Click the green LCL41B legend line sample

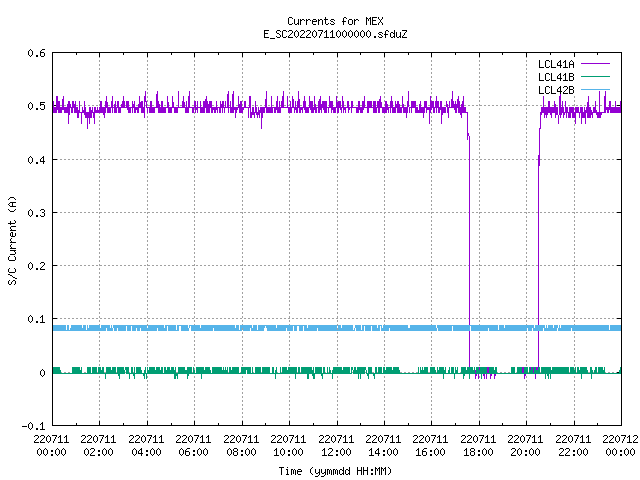click(x=595, y=77)
